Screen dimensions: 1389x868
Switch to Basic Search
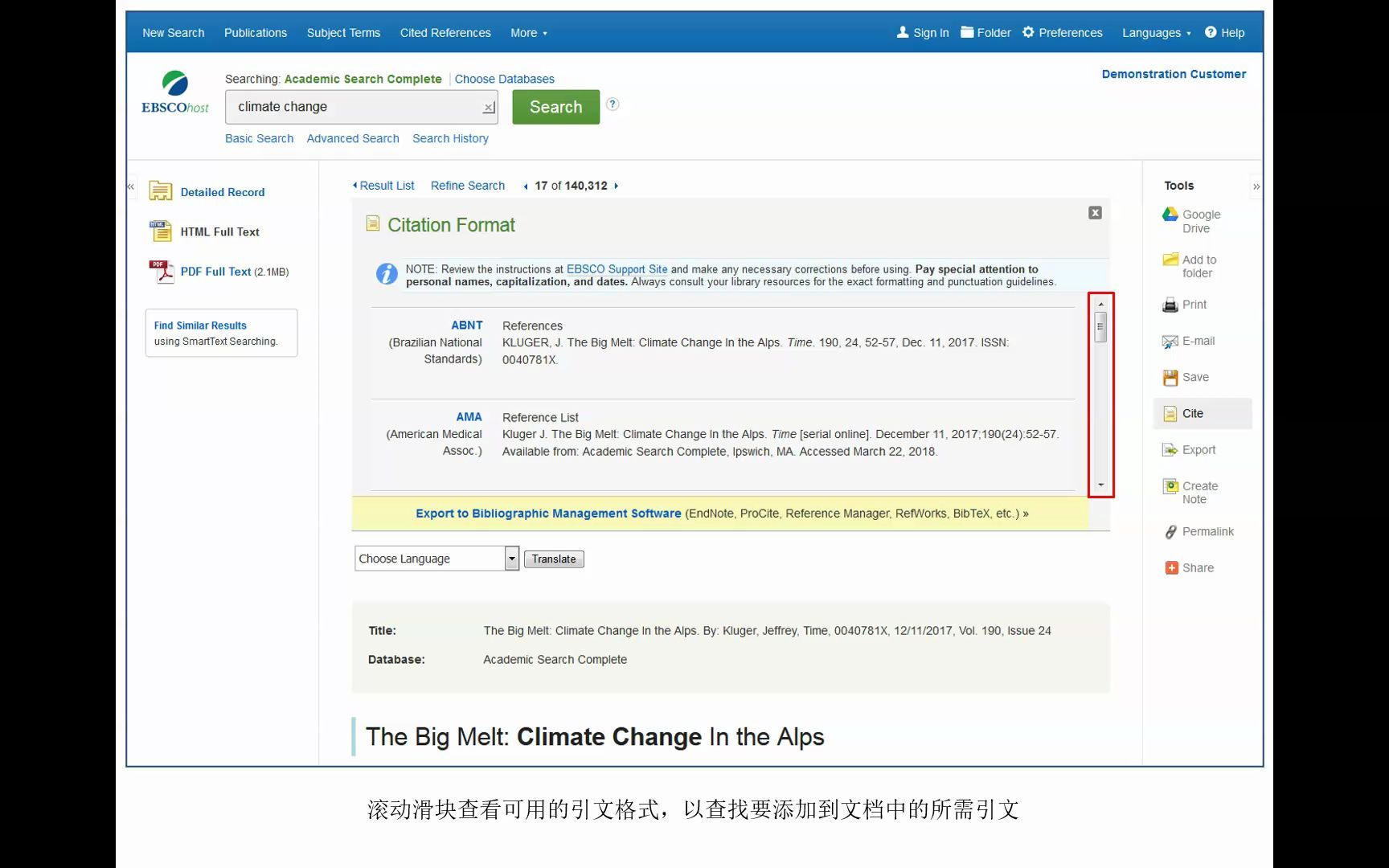[x=260, y=138]
